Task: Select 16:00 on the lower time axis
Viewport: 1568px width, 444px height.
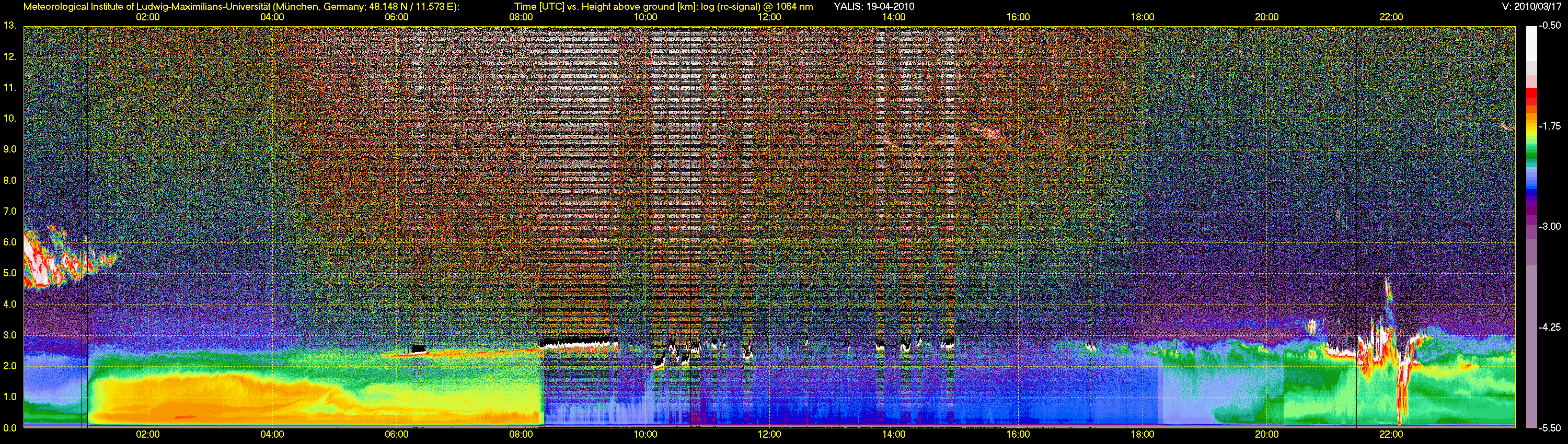Action: [x=1018, y=434]
